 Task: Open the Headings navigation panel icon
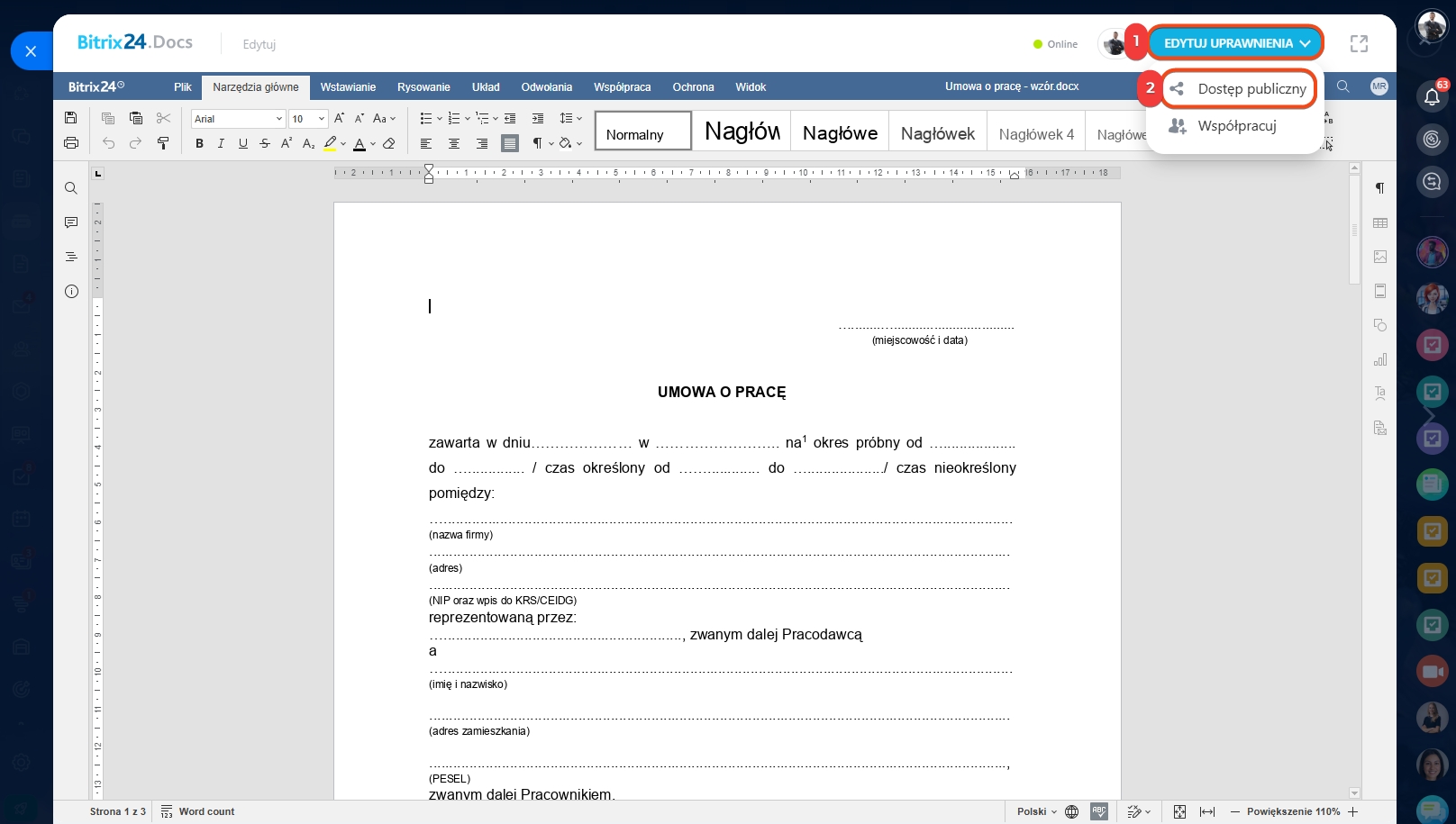tap(71, 257)
